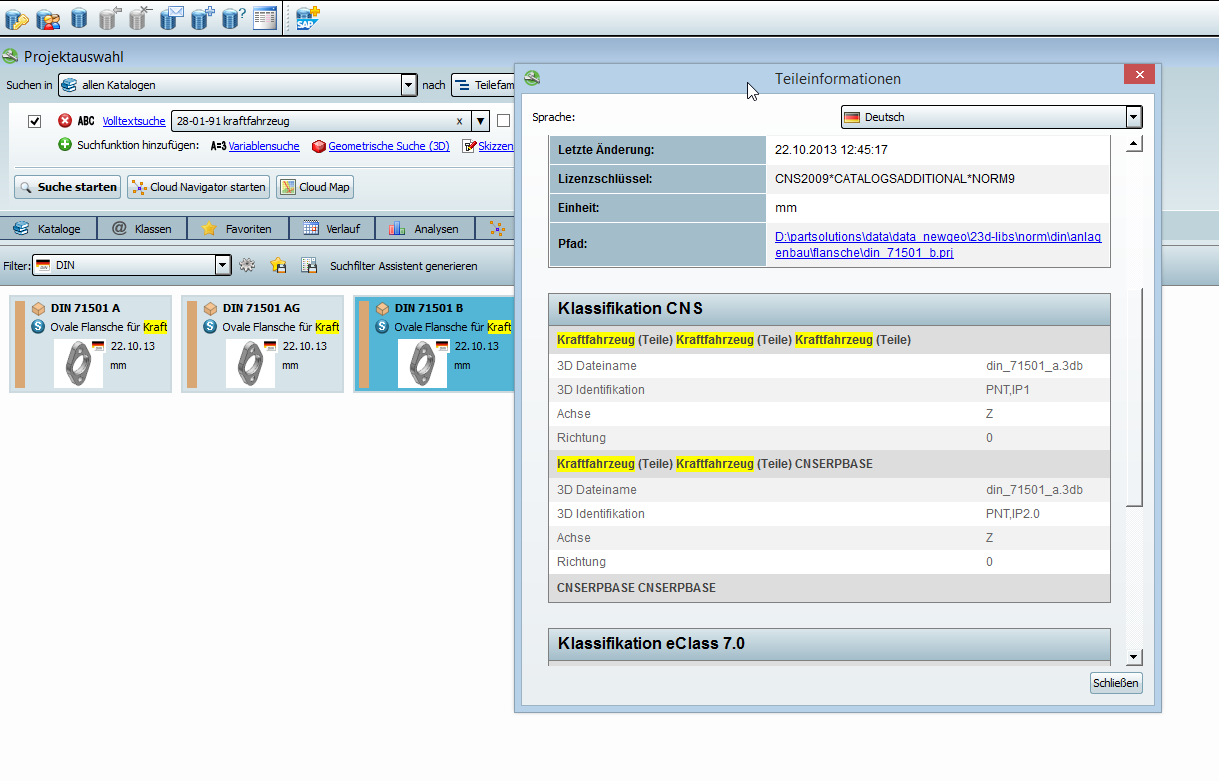The image size is (1219, 781).
Task: Click the database with envelope icon
Action: click(172, 17)
